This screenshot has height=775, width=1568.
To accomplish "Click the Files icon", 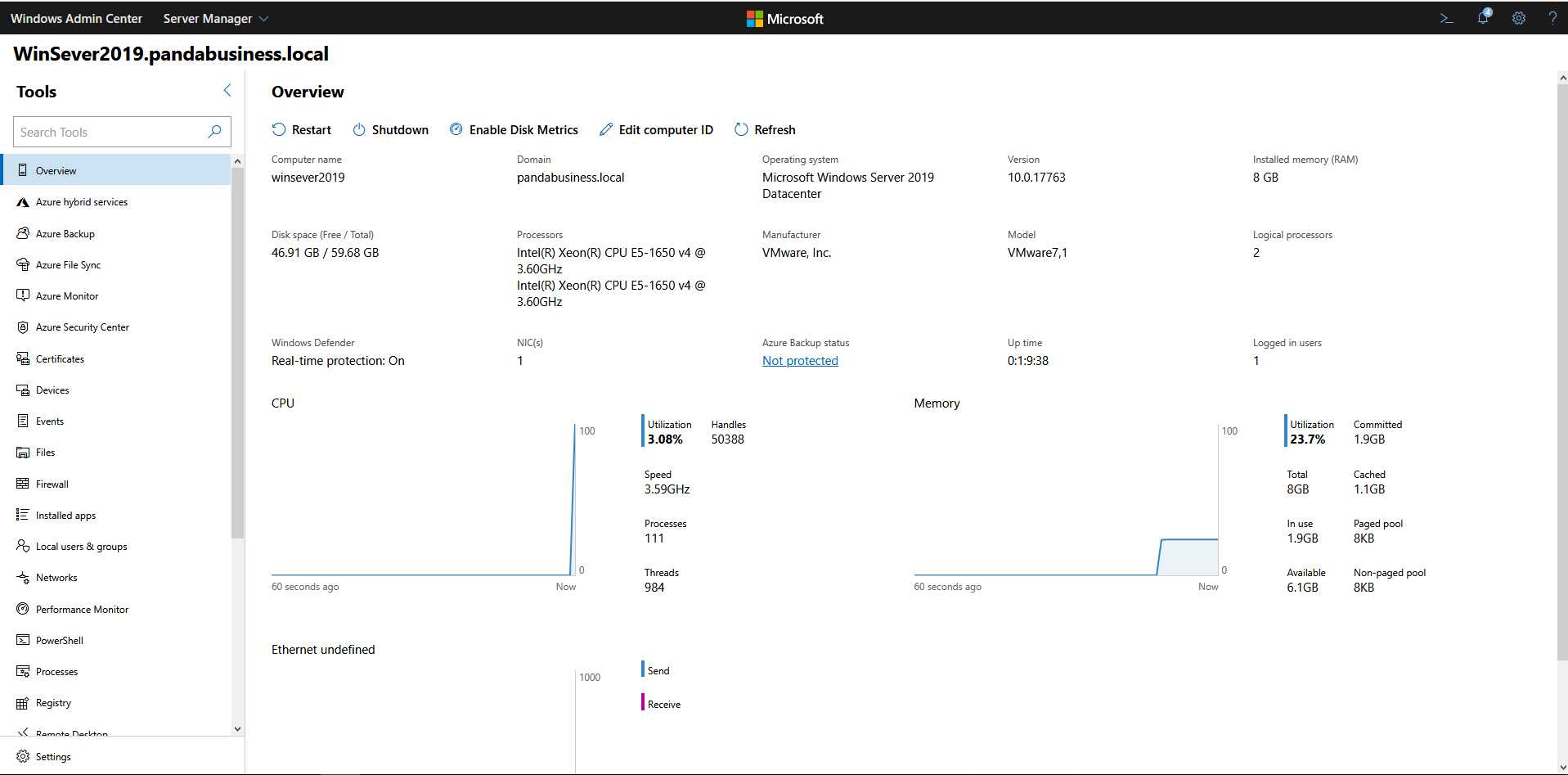I will (23, 453).
